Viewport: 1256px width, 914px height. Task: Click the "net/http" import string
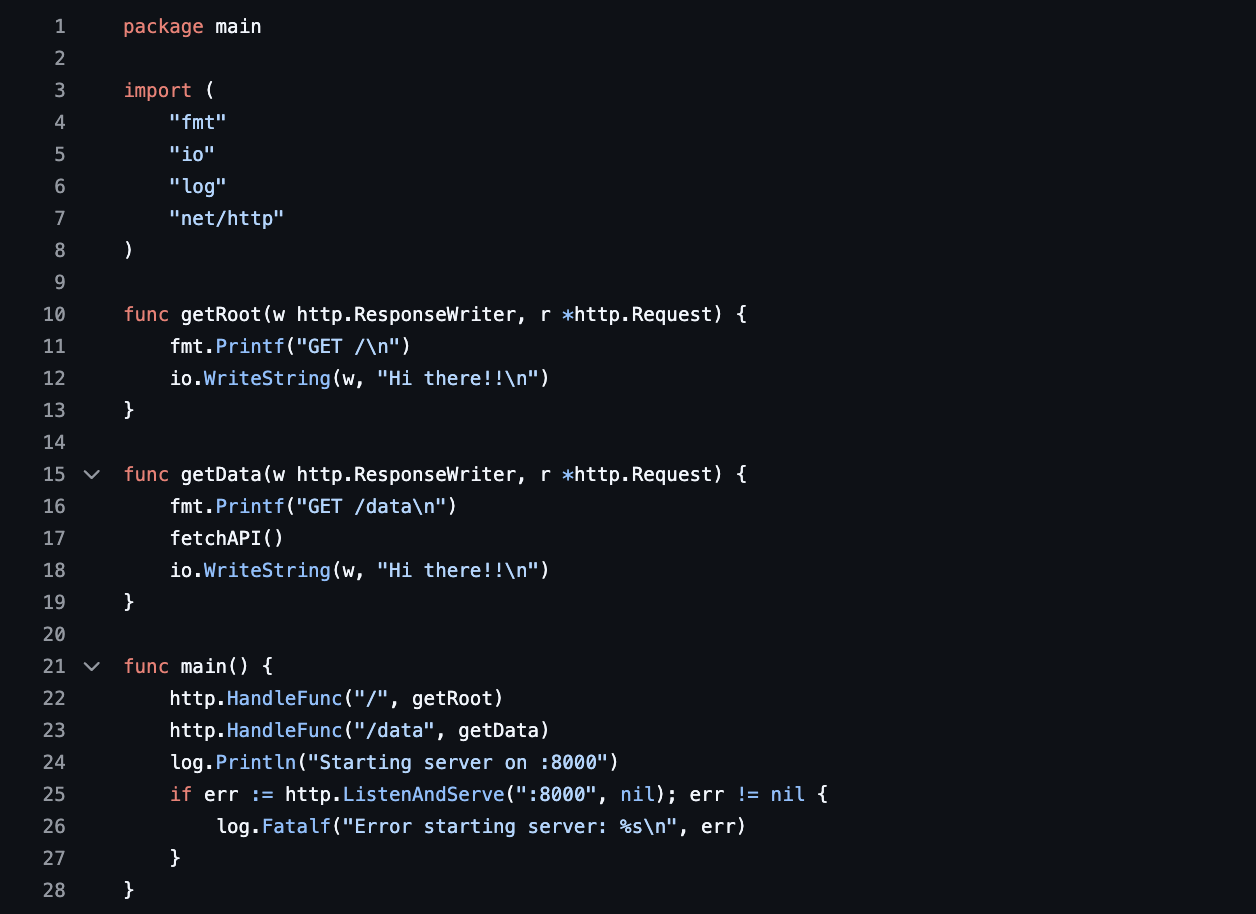pos(227,218)
